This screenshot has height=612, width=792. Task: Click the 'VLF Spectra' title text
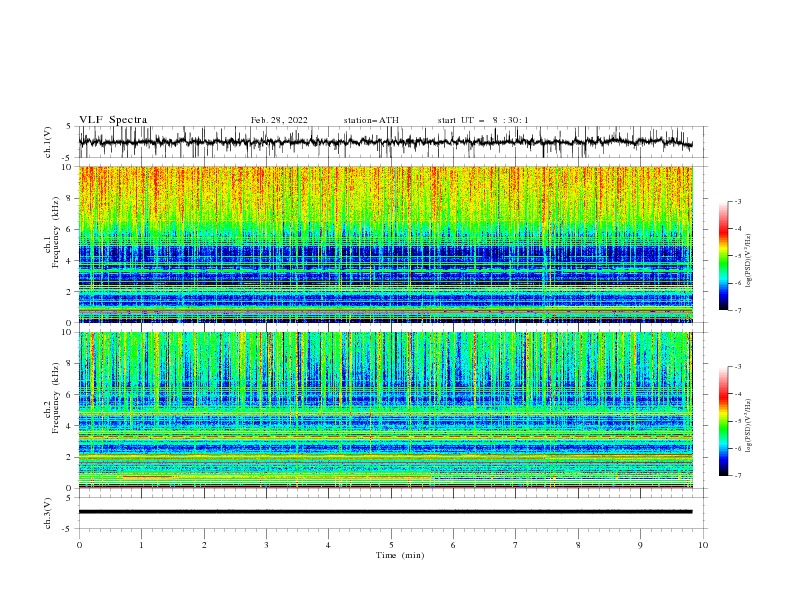click(113, 120)
